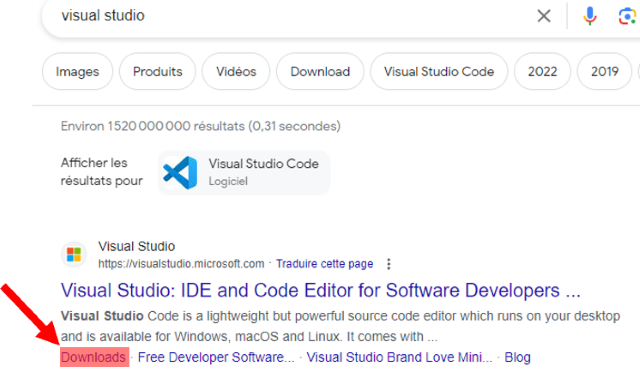Click the Visual Studio site name above the URL

136,247
